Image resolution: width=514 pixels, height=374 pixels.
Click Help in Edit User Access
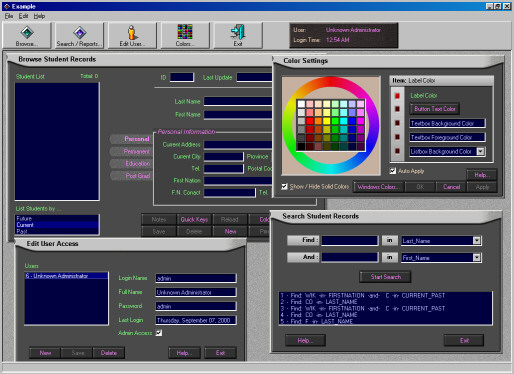tap(184, 353)
